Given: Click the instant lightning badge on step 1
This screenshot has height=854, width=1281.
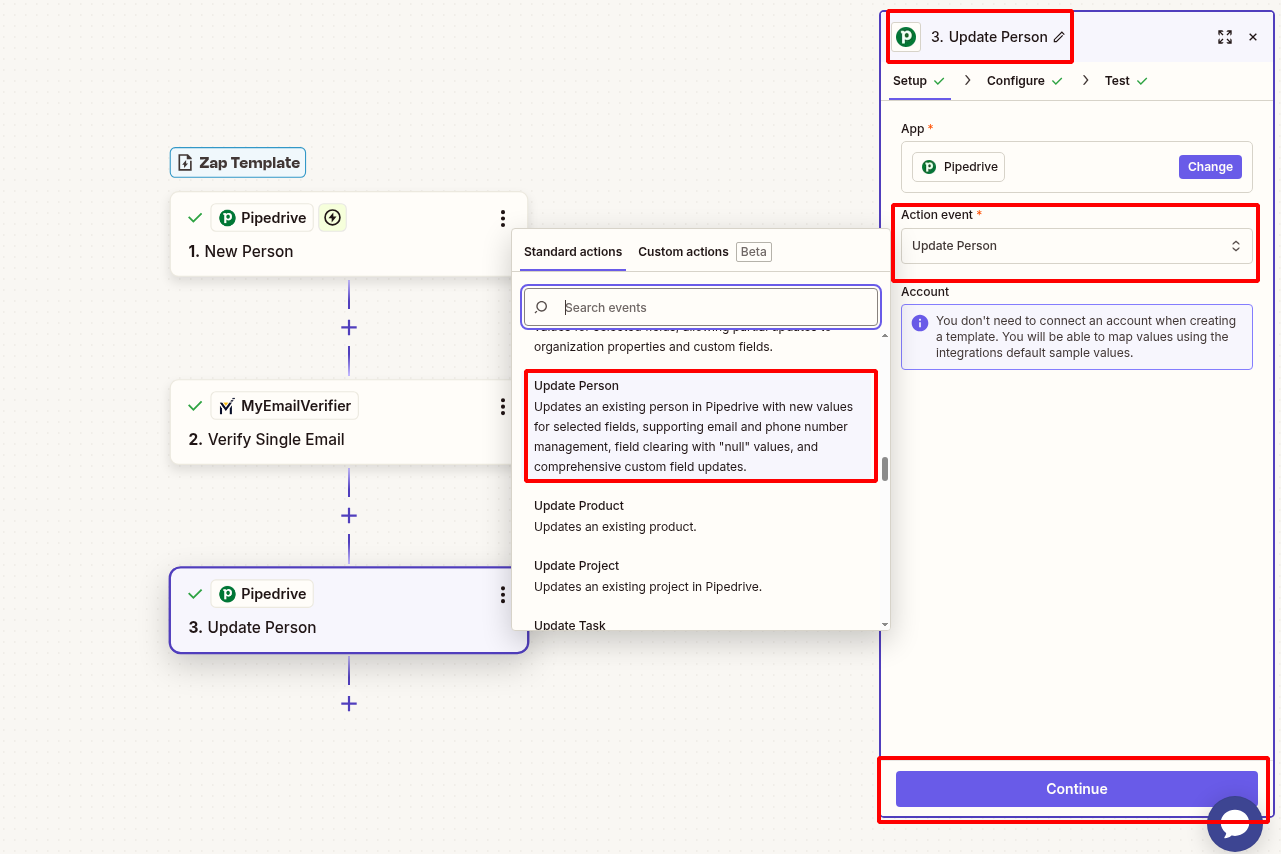Looking at the screenshot, I should pos(332,217).
